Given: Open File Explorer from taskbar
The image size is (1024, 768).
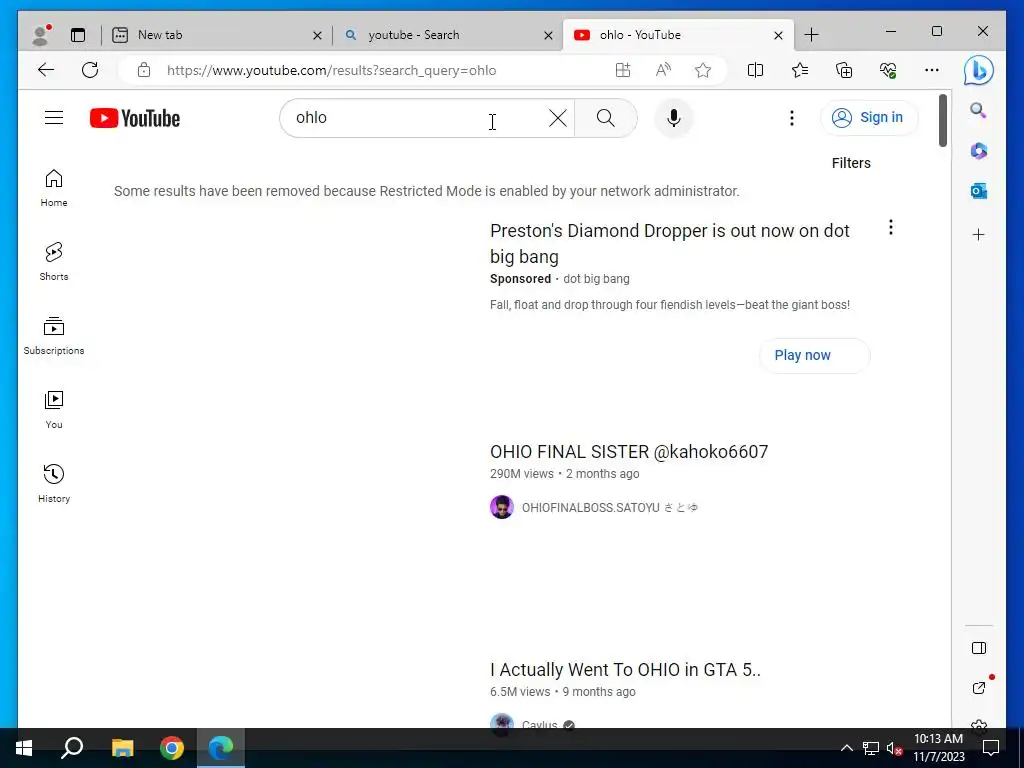Looking at the screenshot, I should click(x=122, y=748).
